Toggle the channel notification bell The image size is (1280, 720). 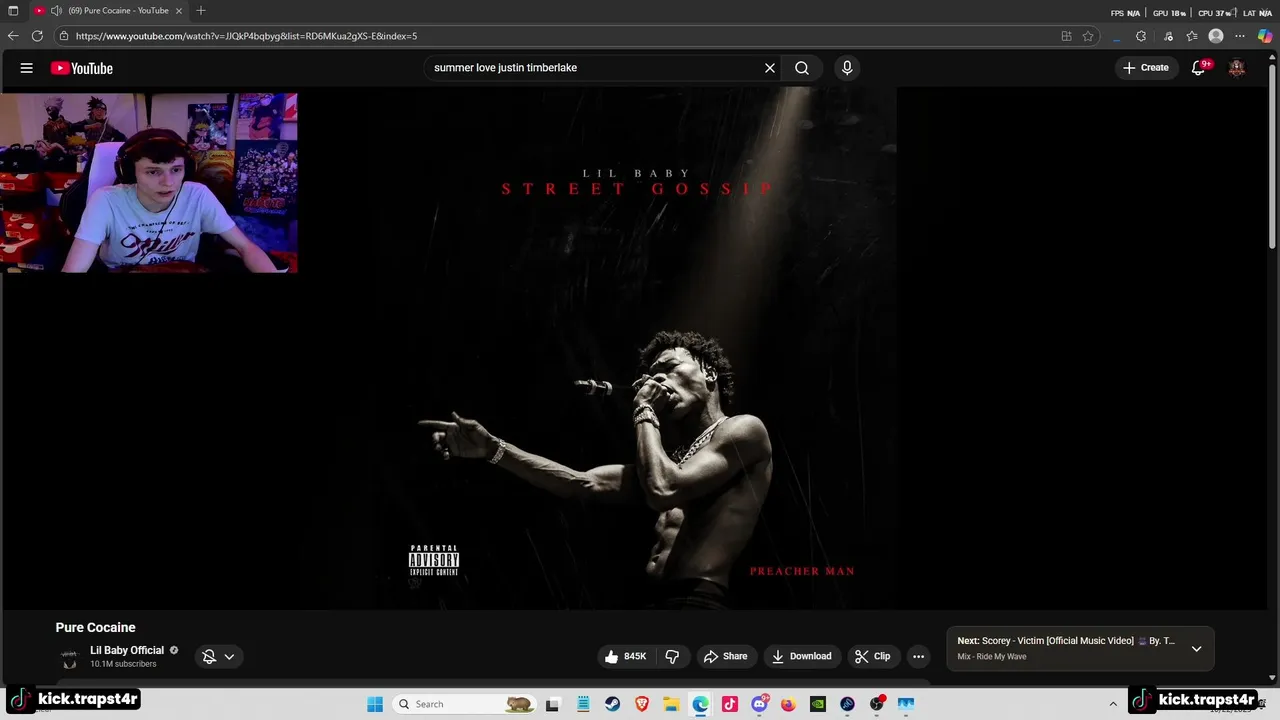click(x=209, y=657)
